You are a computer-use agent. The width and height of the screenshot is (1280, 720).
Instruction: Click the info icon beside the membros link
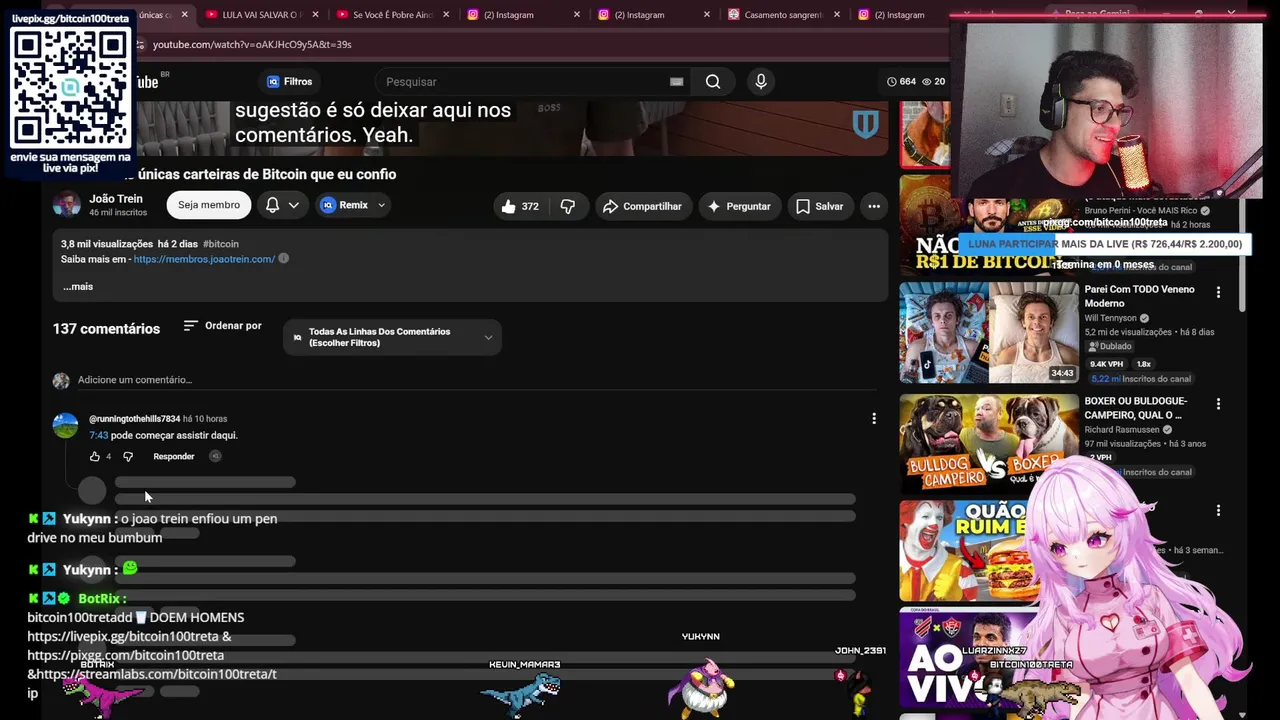pos(284,259)
